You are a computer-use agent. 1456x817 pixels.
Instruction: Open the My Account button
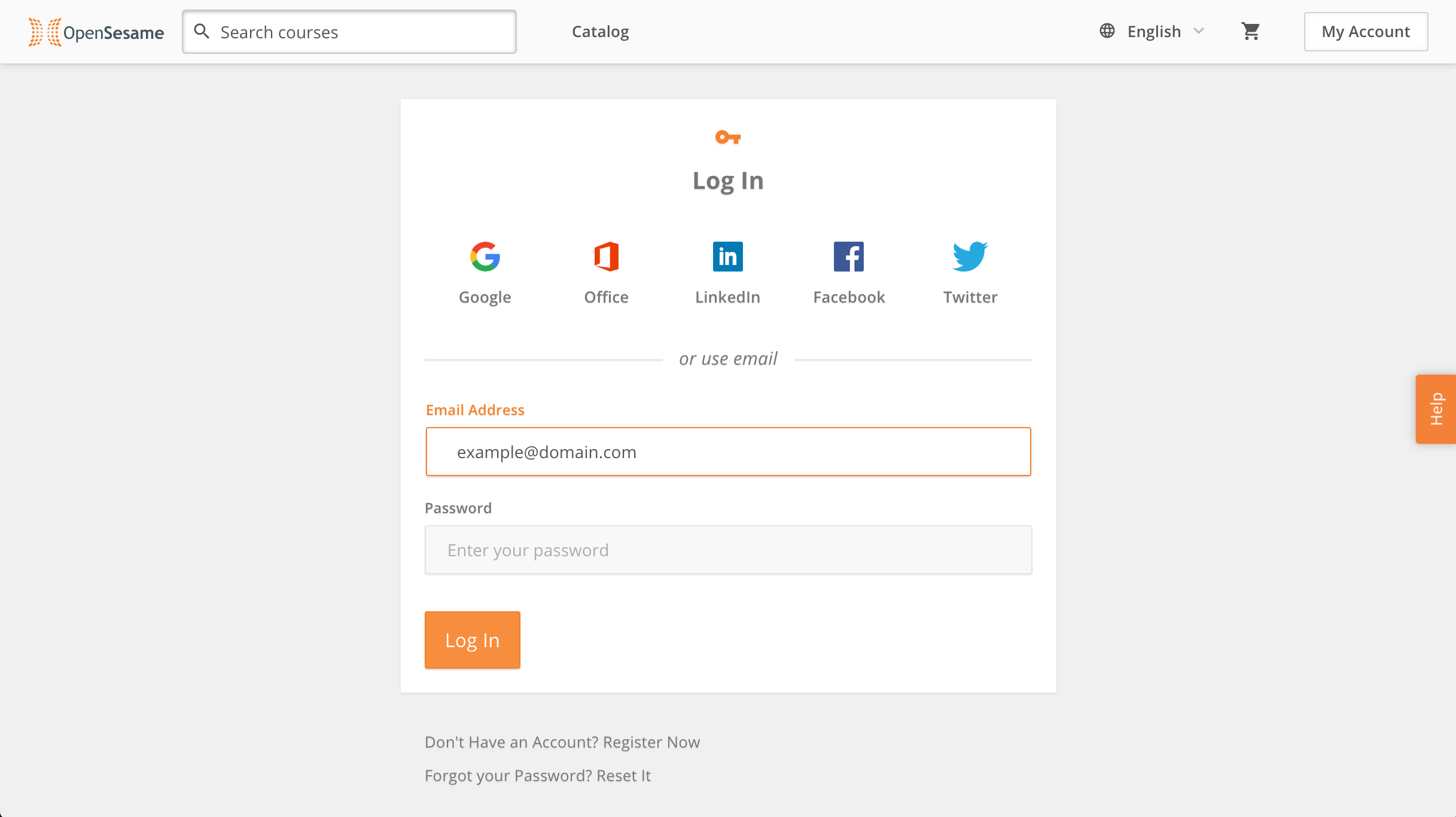coord(1366,32)
